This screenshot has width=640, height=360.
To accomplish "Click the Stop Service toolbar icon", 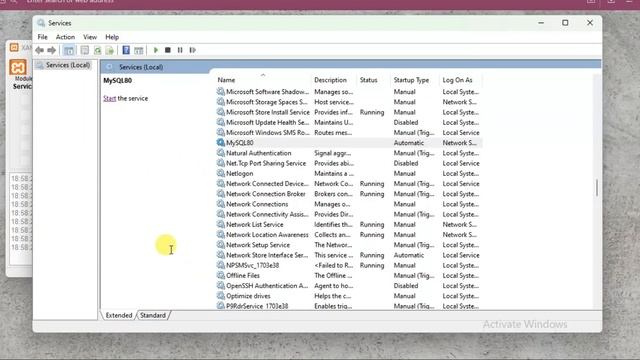I will [167, 50].
